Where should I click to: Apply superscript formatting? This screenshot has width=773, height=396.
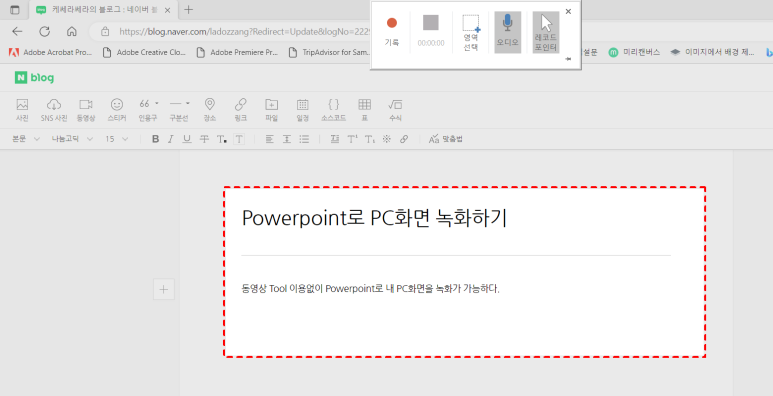352,139
